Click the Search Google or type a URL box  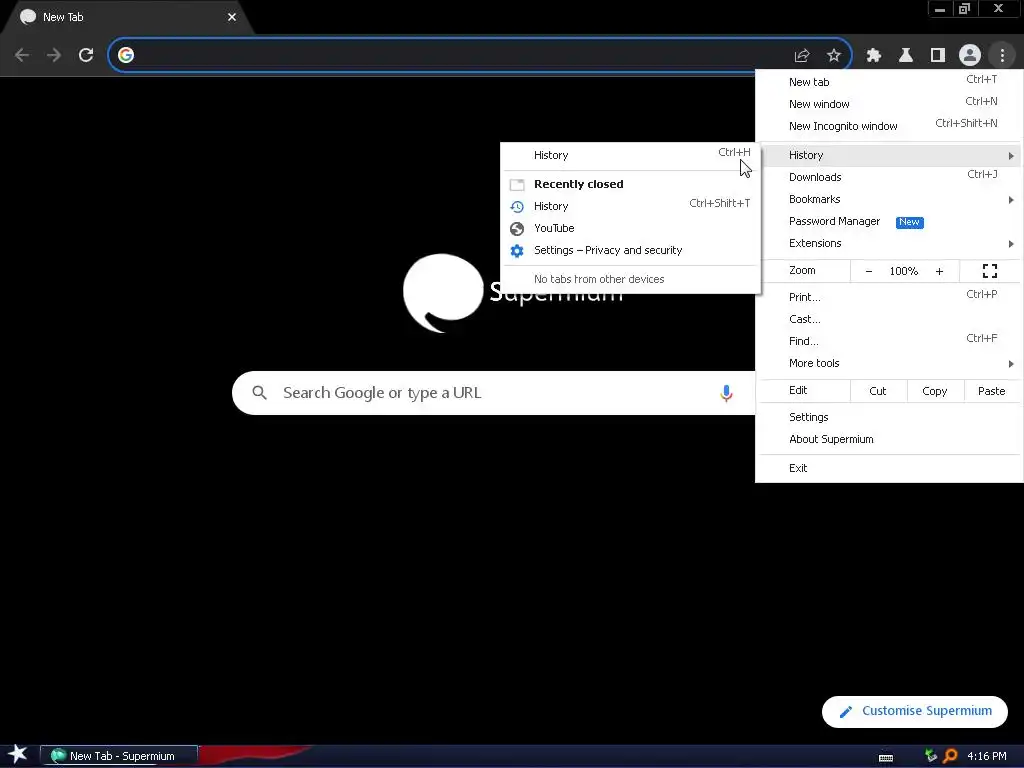493,393
